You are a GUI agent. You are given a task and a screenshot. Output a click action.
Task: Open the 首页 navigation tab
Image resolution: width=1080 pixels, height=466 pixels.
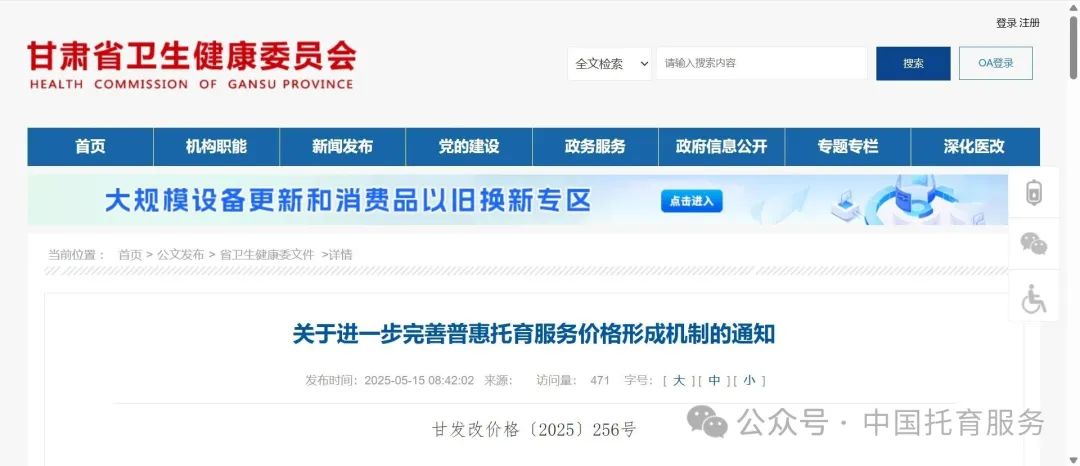click(x=90, y=147)
